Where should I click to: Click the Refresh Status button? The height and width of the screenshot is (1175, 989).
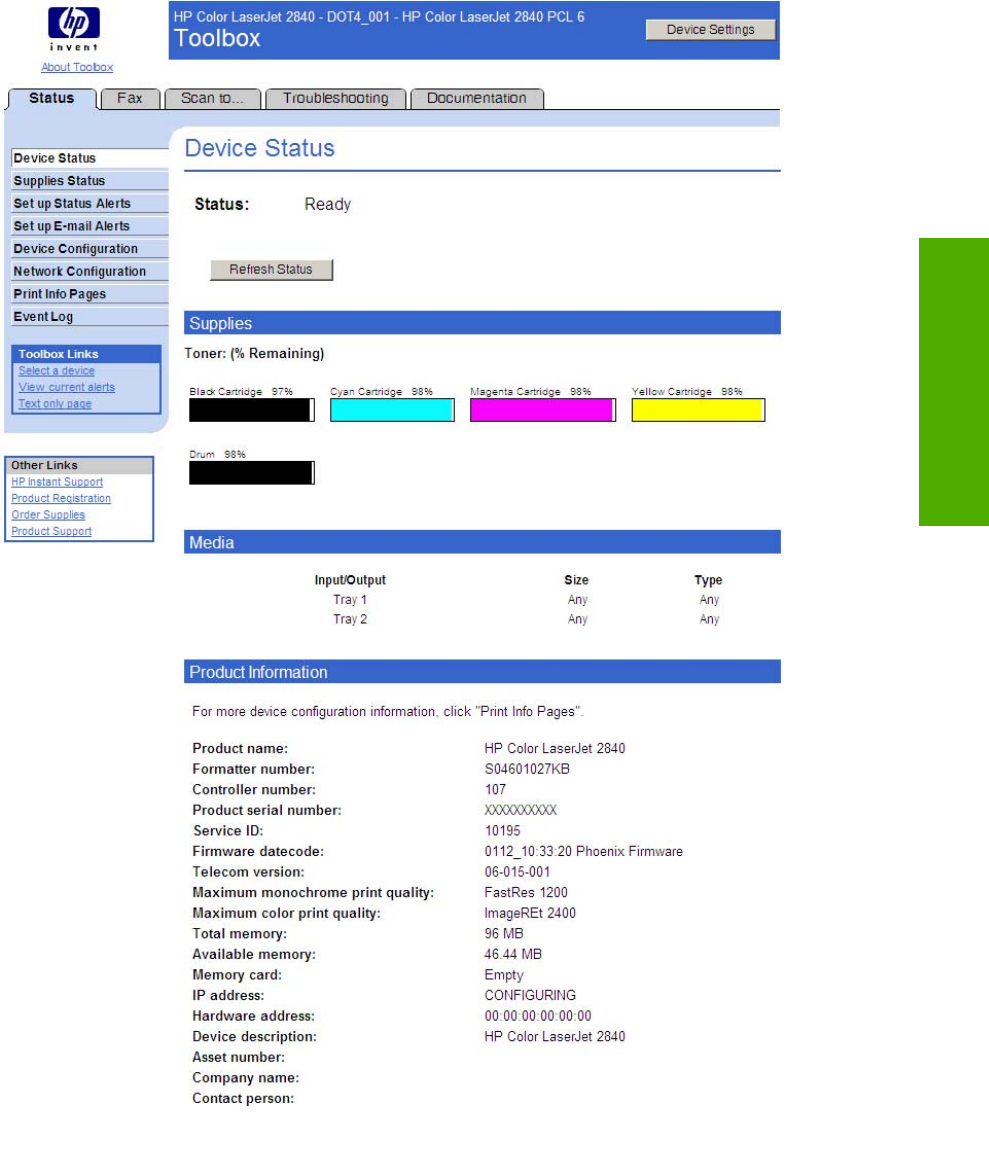271,270
